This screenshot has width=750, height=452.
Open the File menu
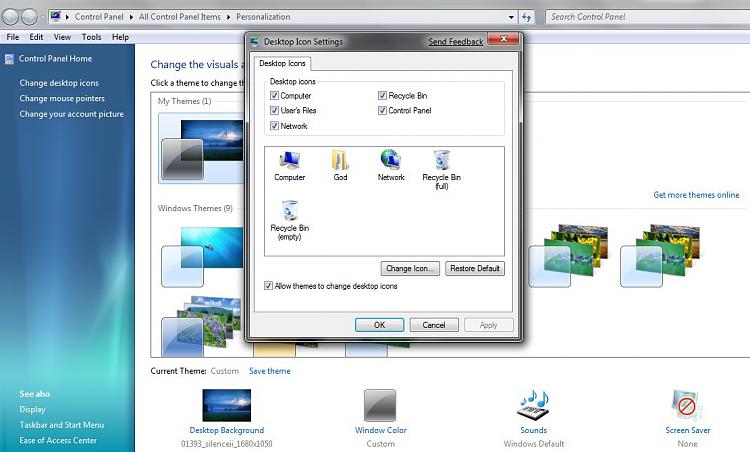(x=13, y=37)
